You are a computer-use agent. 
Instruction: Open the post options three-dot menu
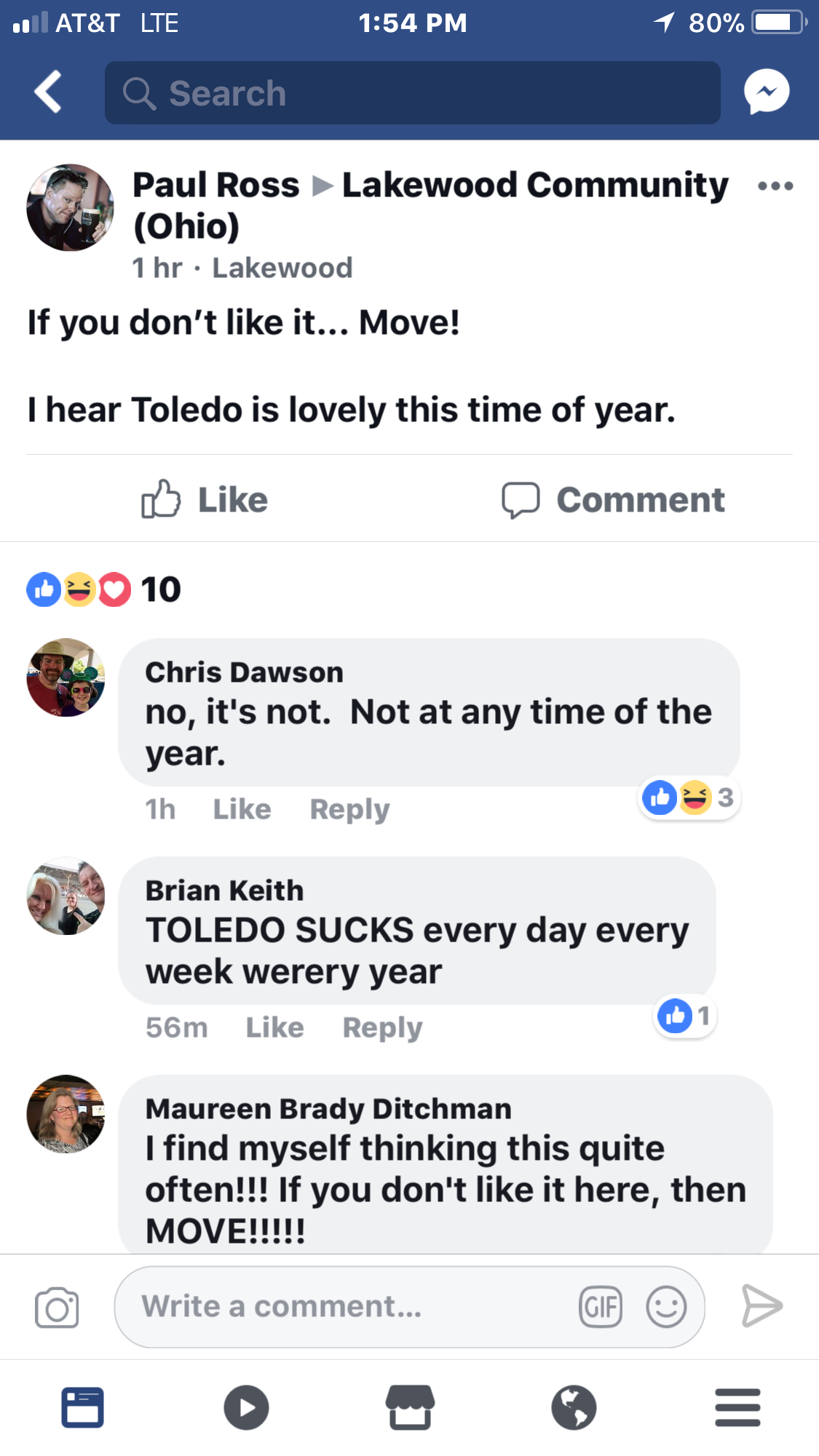[x=775, y=186]
